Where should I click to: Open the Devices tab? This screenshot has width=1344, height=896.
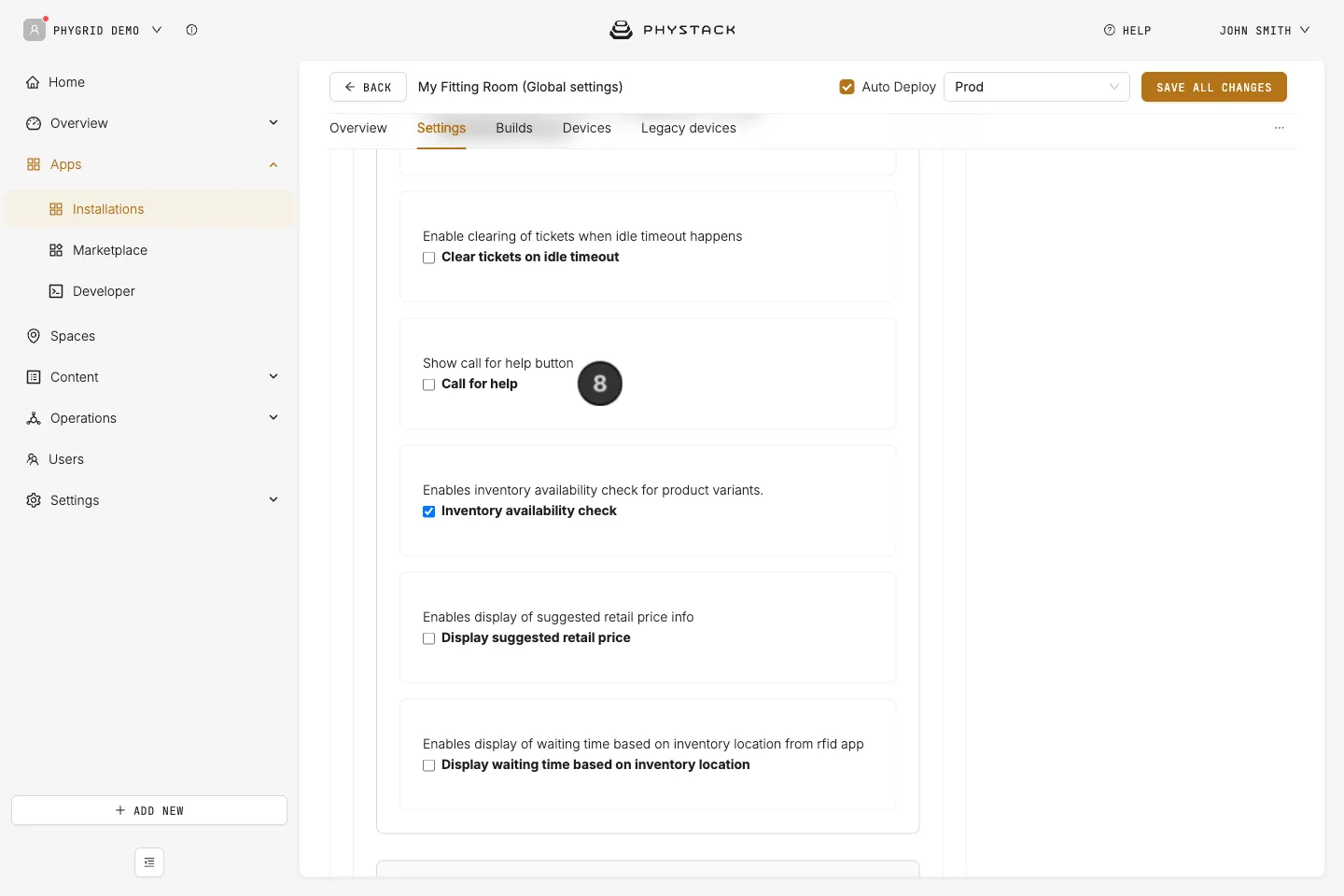[587, 128]
